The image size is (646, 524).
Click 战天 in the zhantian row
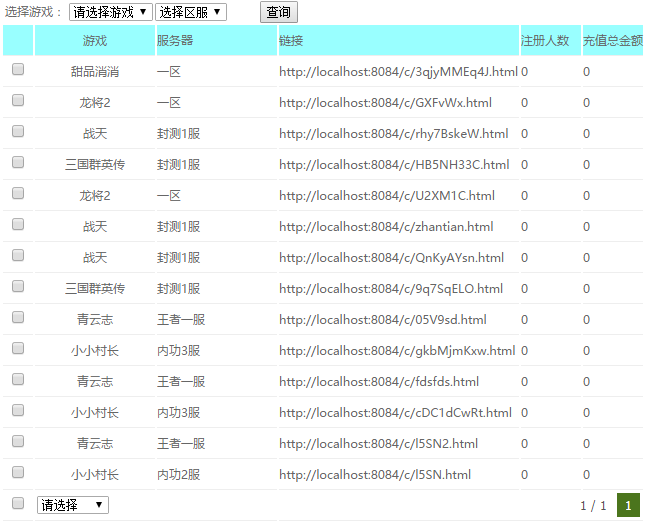tap(95, 227)
